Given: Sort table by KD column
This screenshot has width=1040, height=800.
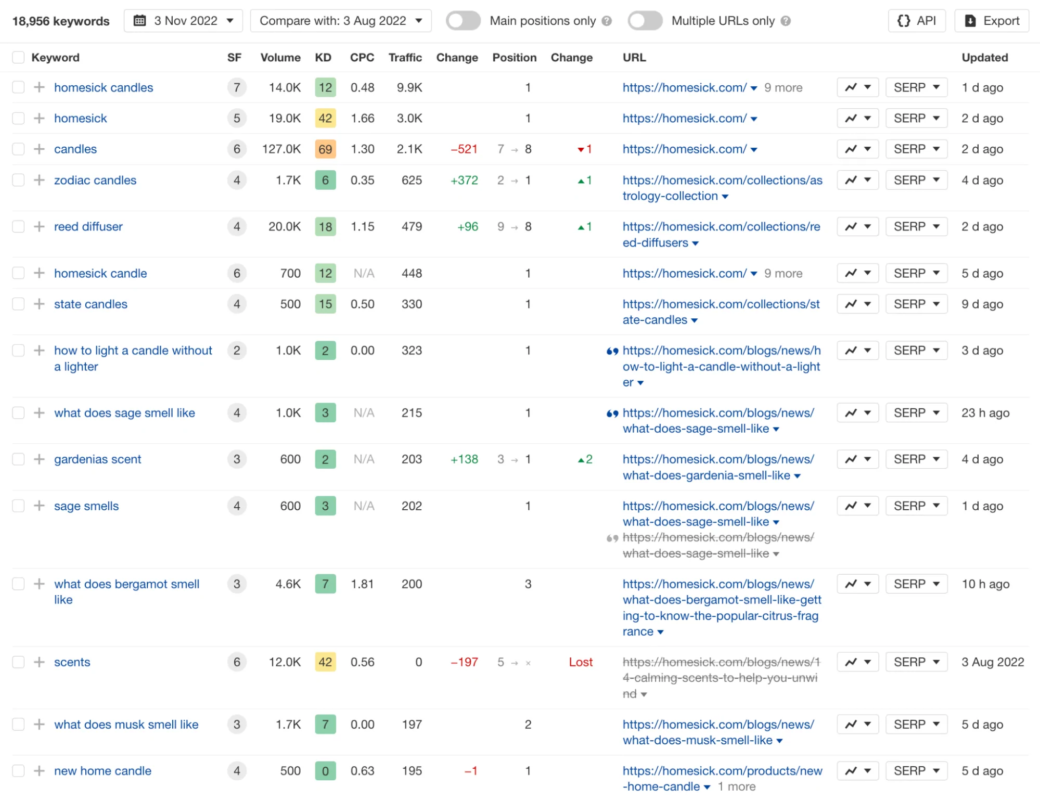Looking at the screenshot, I should [323, 58].
